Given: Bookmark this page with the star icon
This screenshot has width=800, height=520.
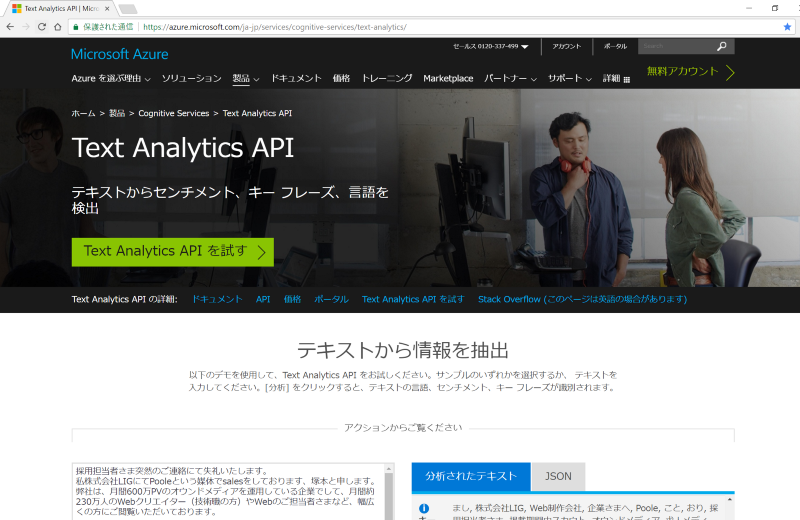Looking at the screenshot, I should tap(787, 27).
